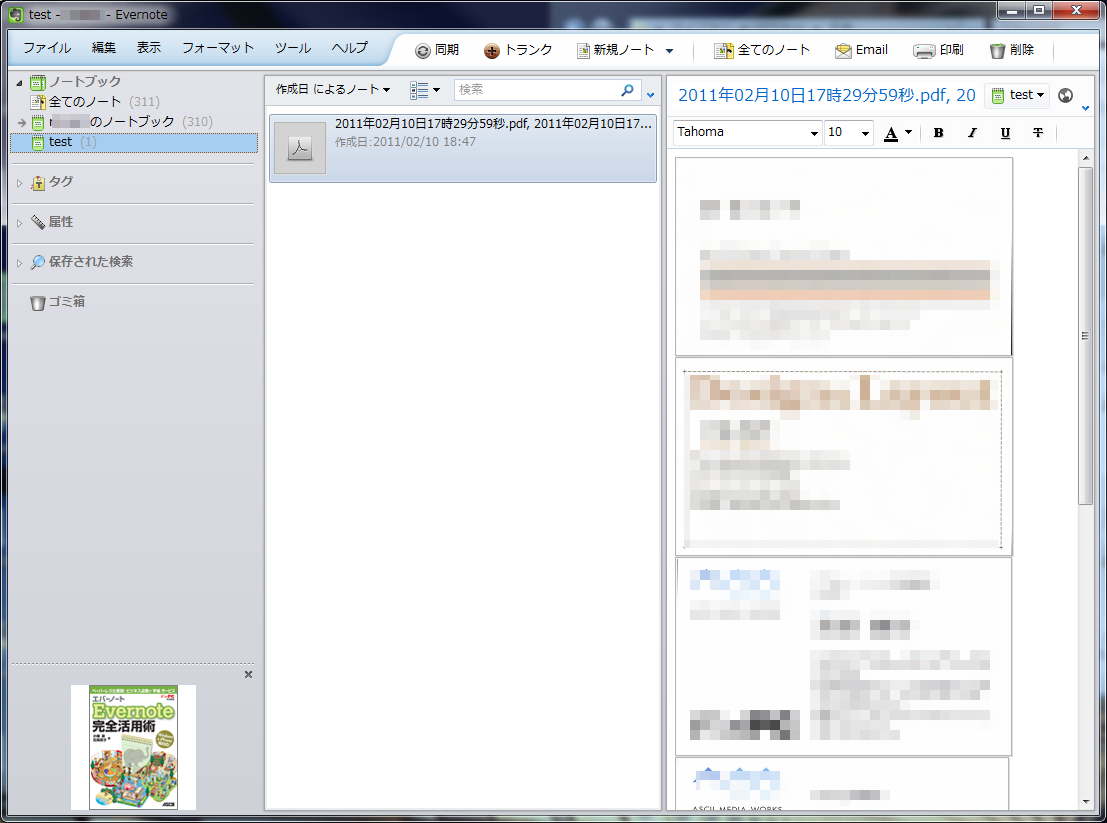Open the ツール menu

292,47
